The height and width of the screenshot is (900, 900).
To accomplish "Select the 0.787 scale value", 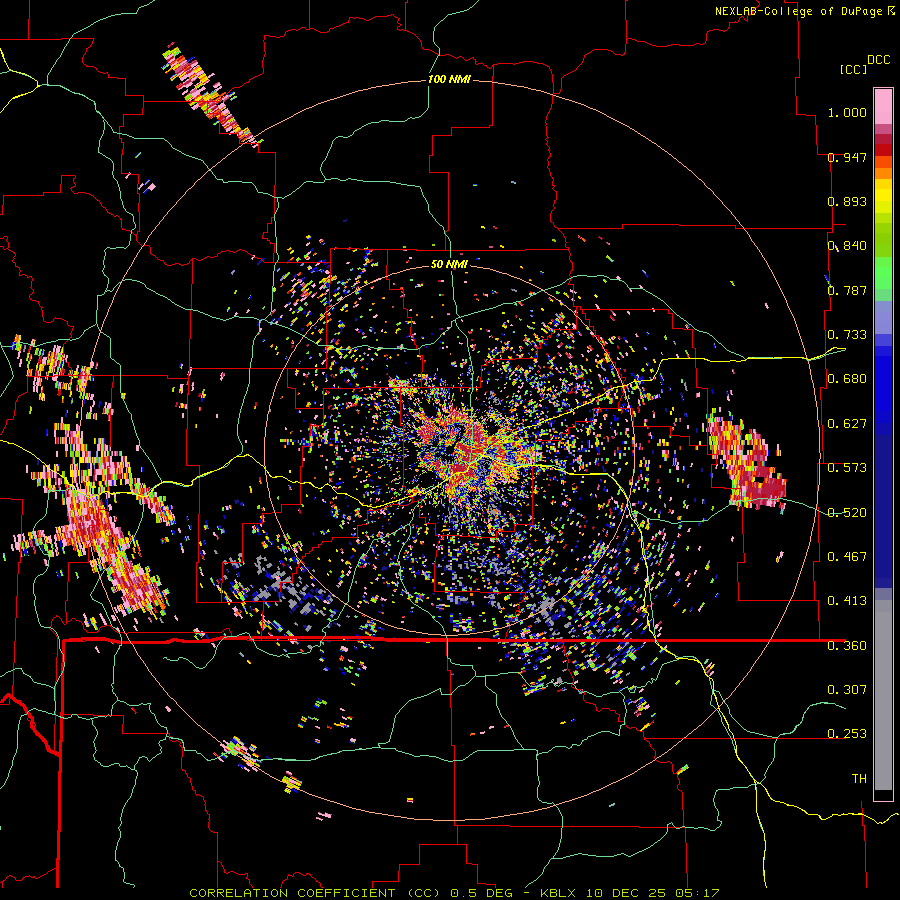I will (x=847, y=290).
